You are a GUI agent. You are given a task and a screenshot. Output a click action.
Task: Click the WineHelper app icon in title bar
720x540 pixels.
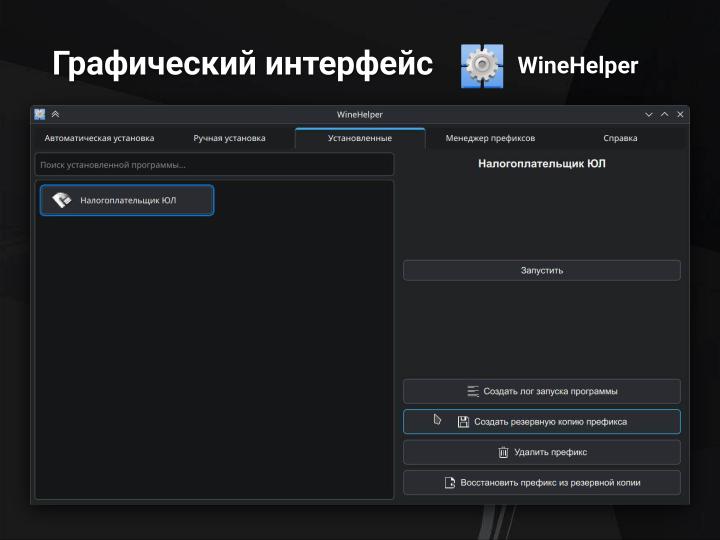click(40, 114)
